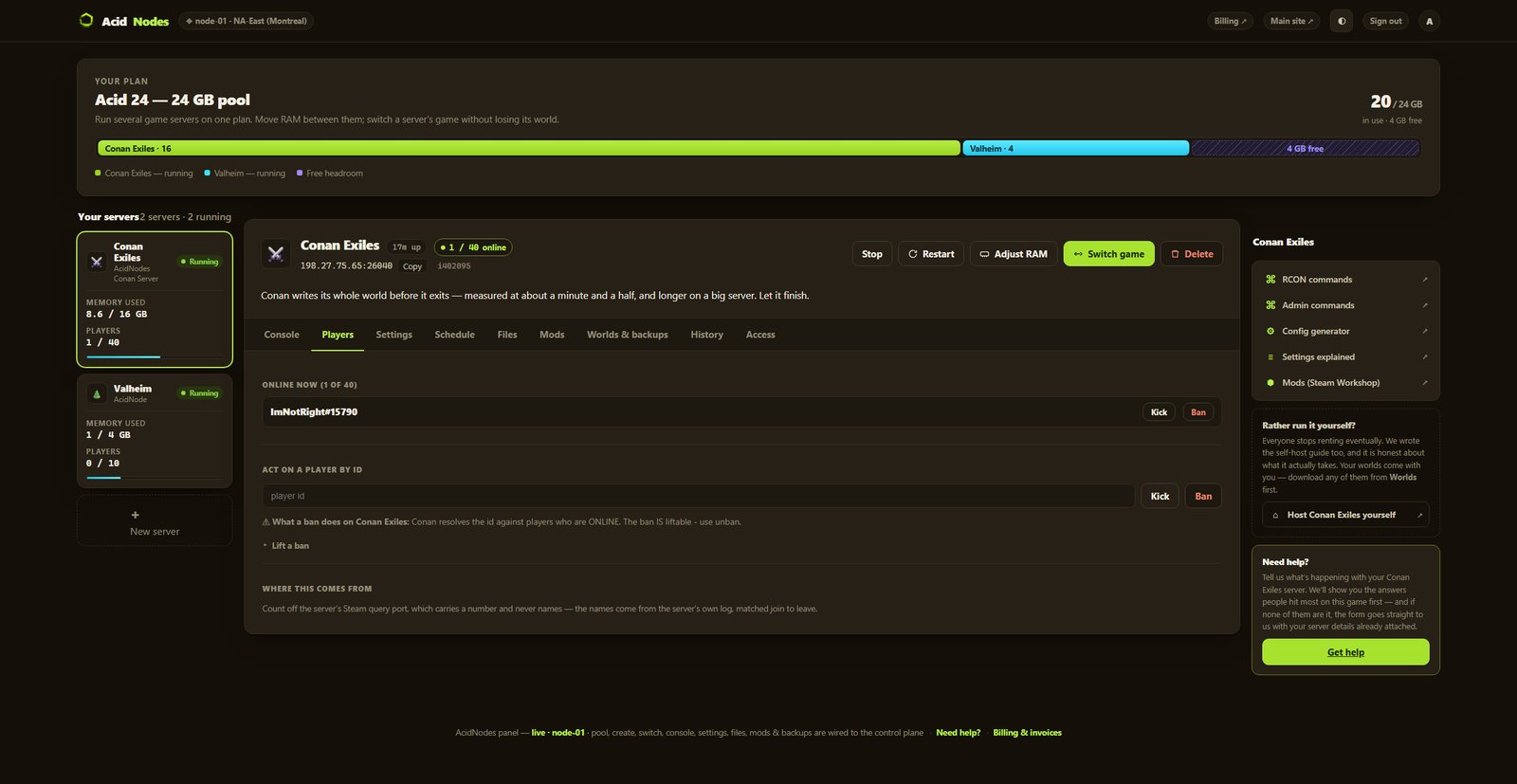Click the external arrow on RCON commands row
Image resolution: width=1517 pixels, height=784 pixels.
point(1424,280)
